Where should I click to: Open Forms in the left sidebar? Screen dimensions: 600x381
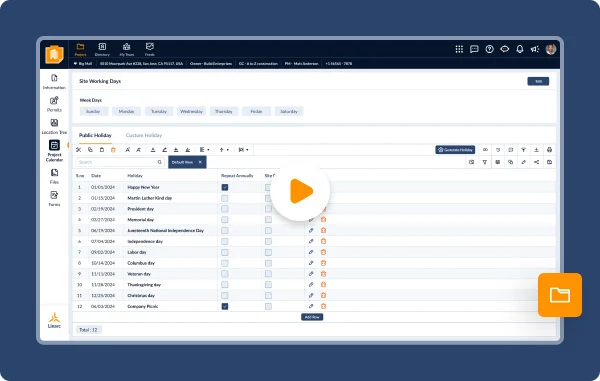tap(54, 199)
